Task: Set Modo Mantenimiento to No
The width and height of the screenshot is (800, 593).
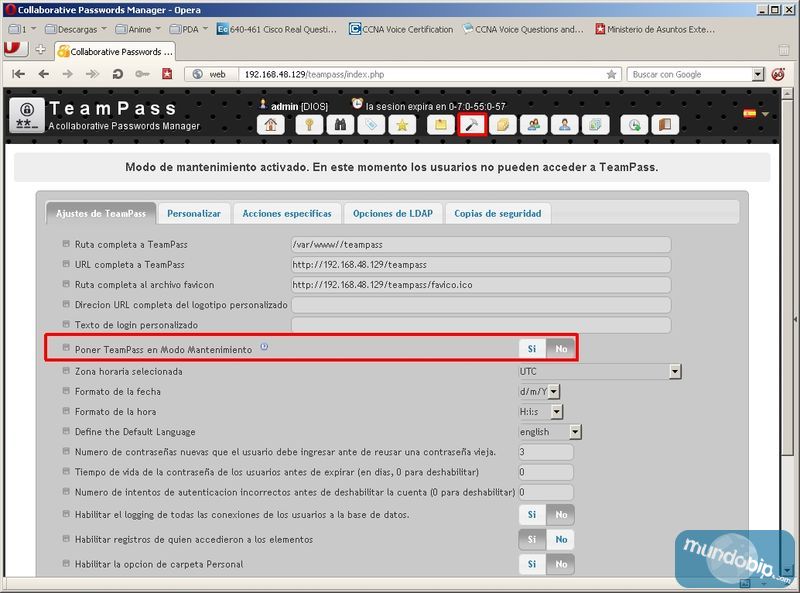Action: point(561,349)
